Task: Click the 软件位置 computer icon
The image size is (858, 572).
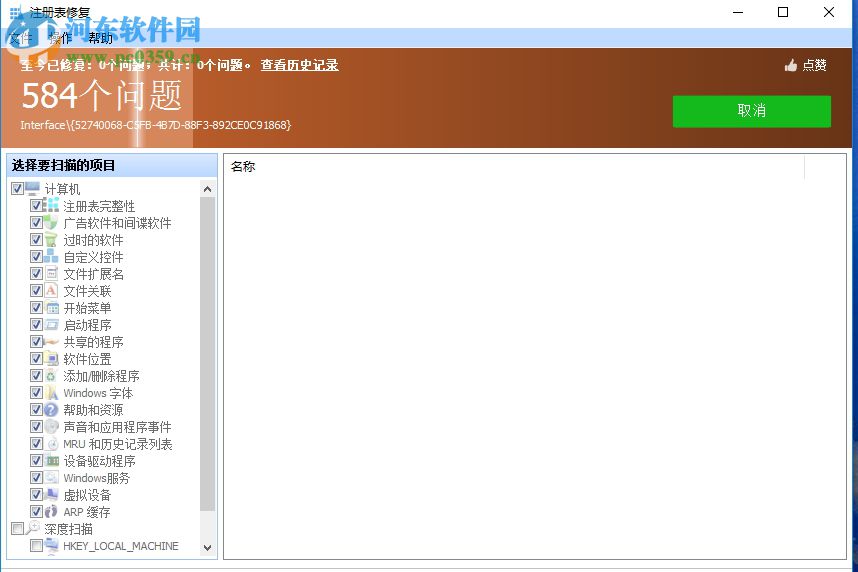Action: pos(51,359)
